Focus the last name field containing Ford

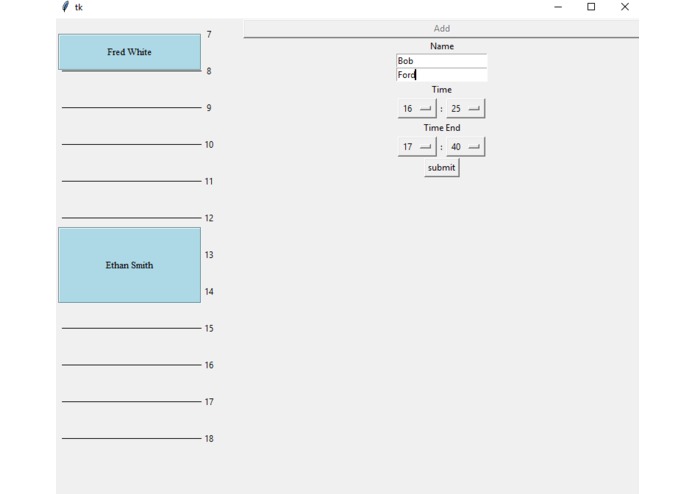click(441, 74)
